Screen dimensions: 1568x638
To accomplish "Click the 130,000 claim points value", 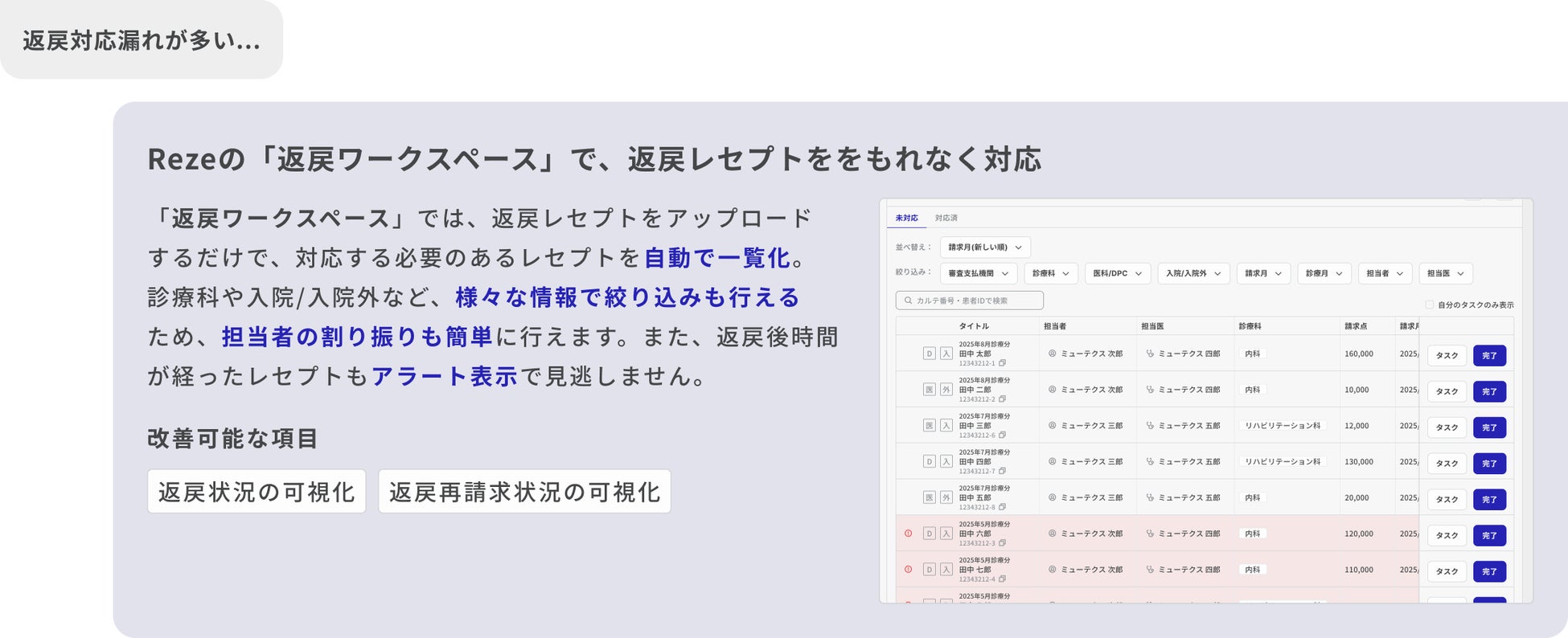I will click(x=1359, y=462).
